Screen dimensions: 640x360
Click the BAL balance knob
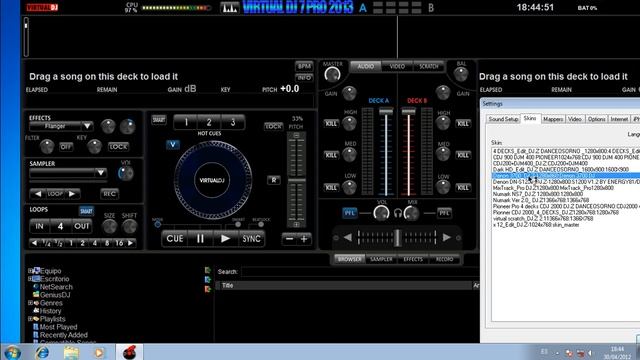click(461, 74)
